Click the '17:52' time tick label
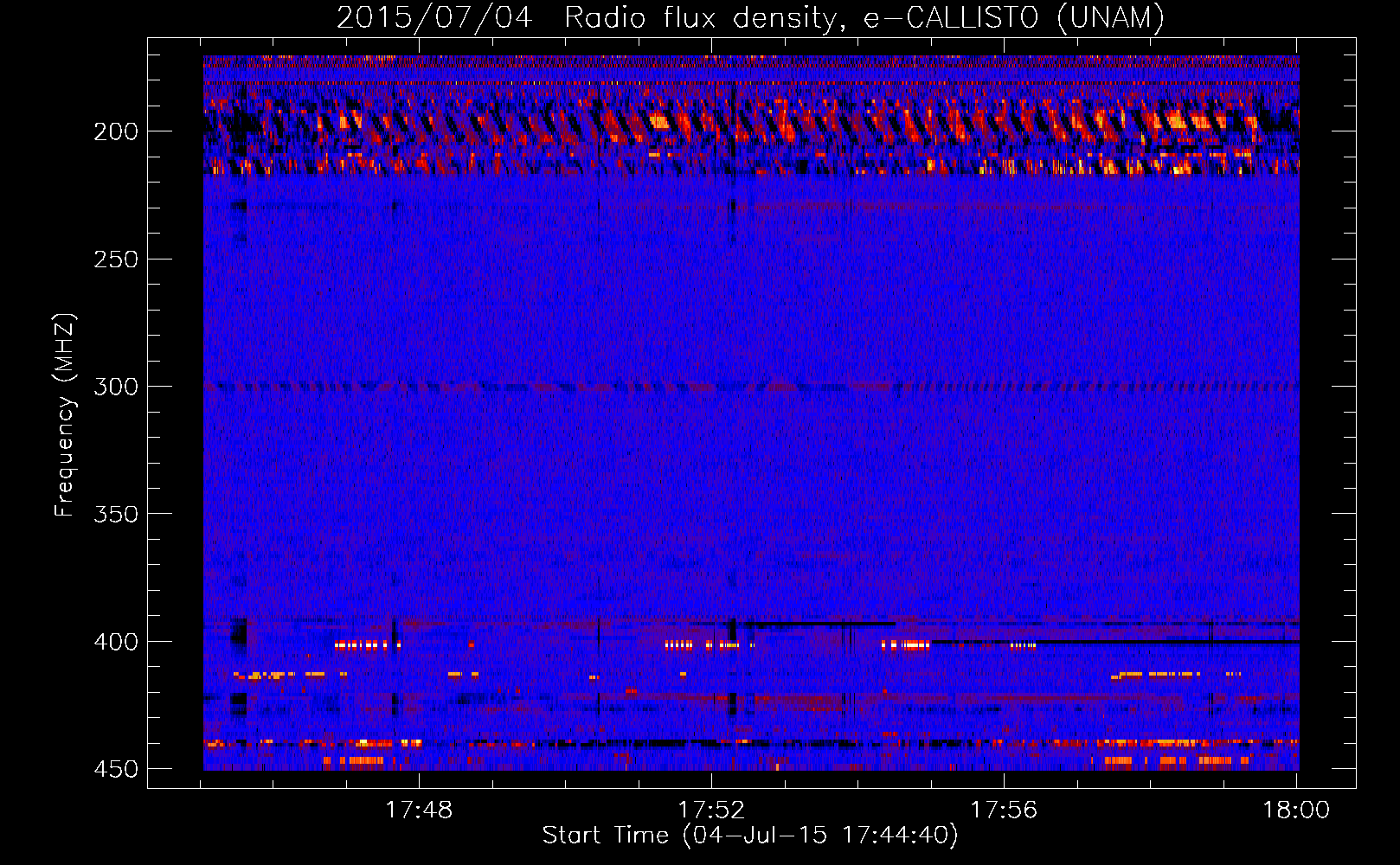This screenshot has height=865, width=1400. point(711,811)
